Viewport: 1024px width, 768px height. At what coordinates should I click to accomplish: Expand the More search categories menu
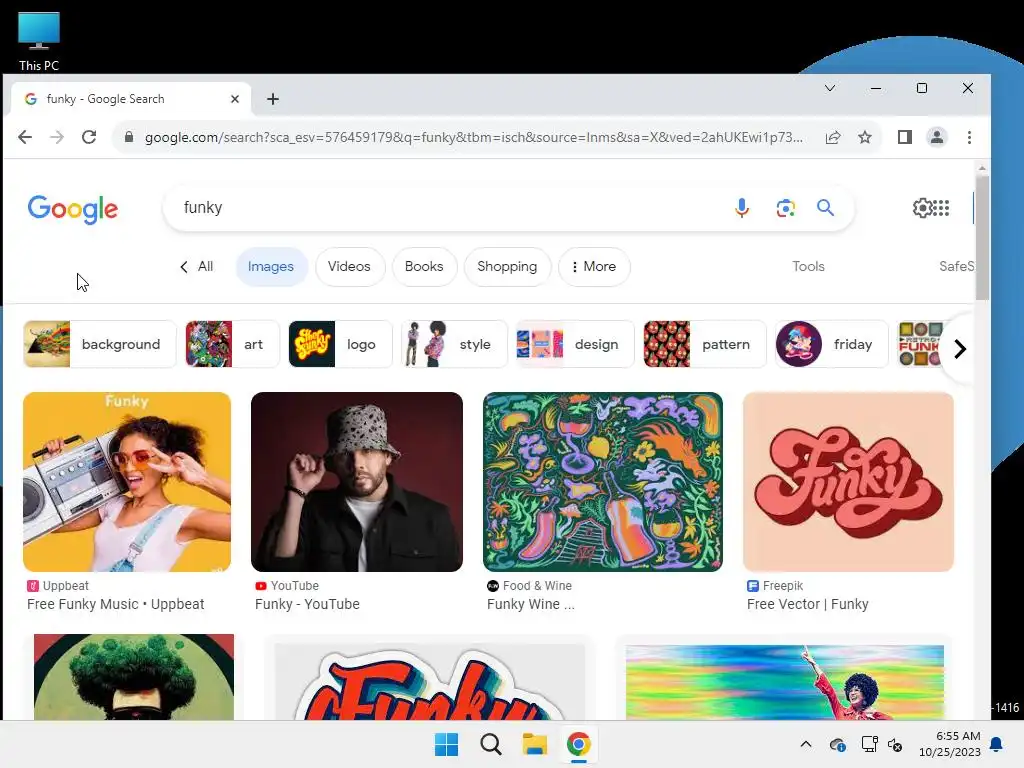tap(594, 266)
